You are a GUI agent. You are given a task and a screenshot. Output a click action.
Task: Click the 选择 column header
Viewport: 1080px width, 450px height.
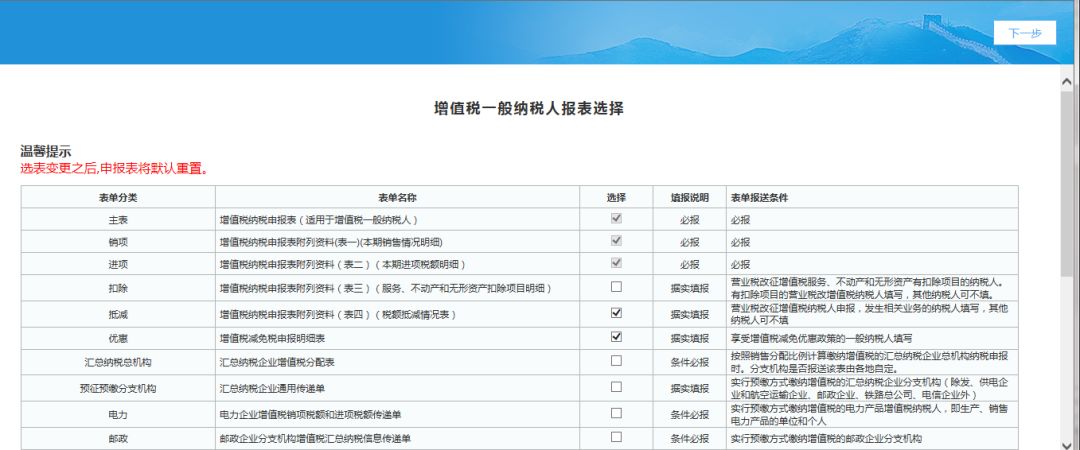(x=616, y=197)
